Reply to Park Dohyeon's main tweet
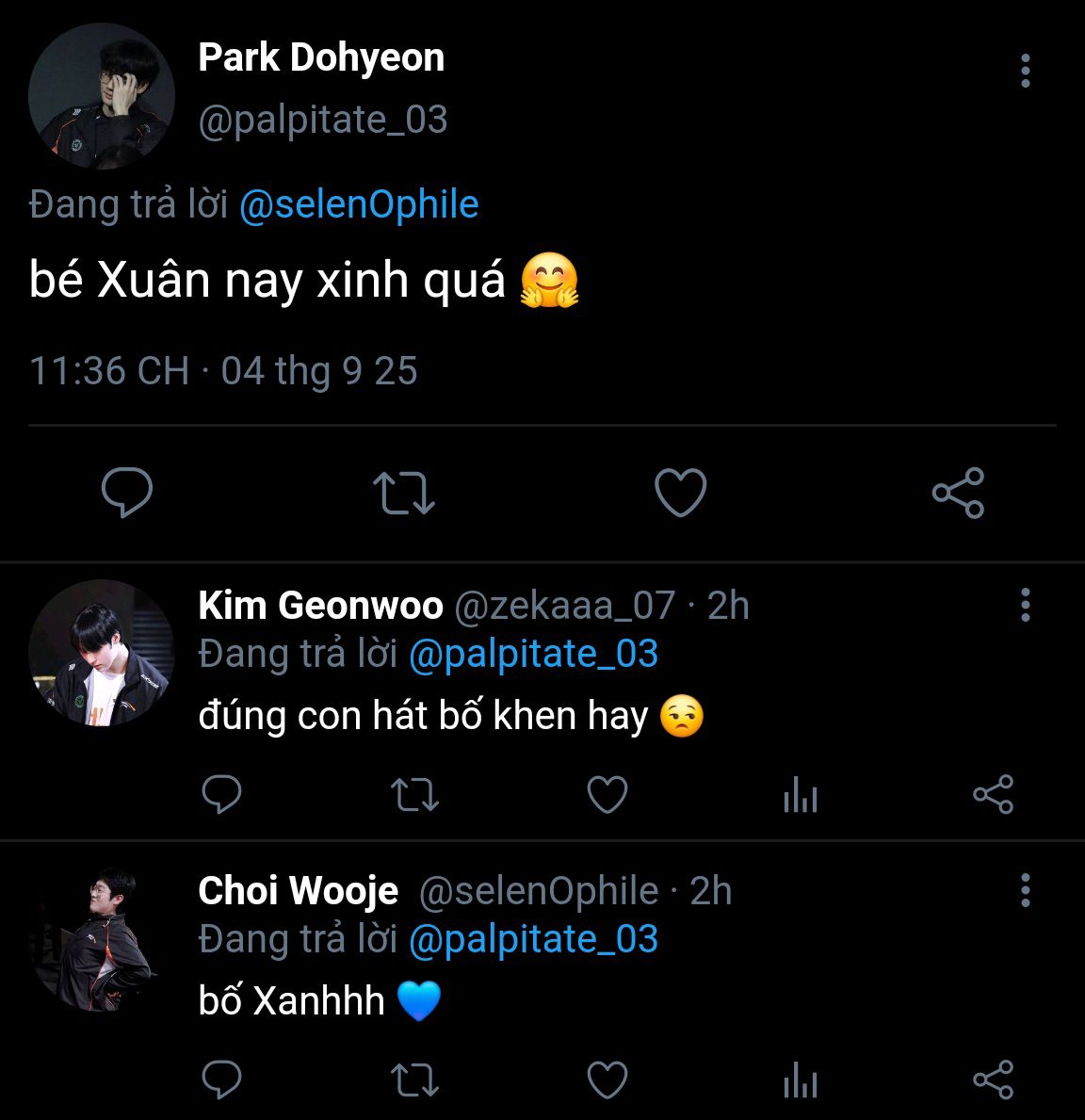The width and height of the screenshot is (1085, 1120). (127, 492)
